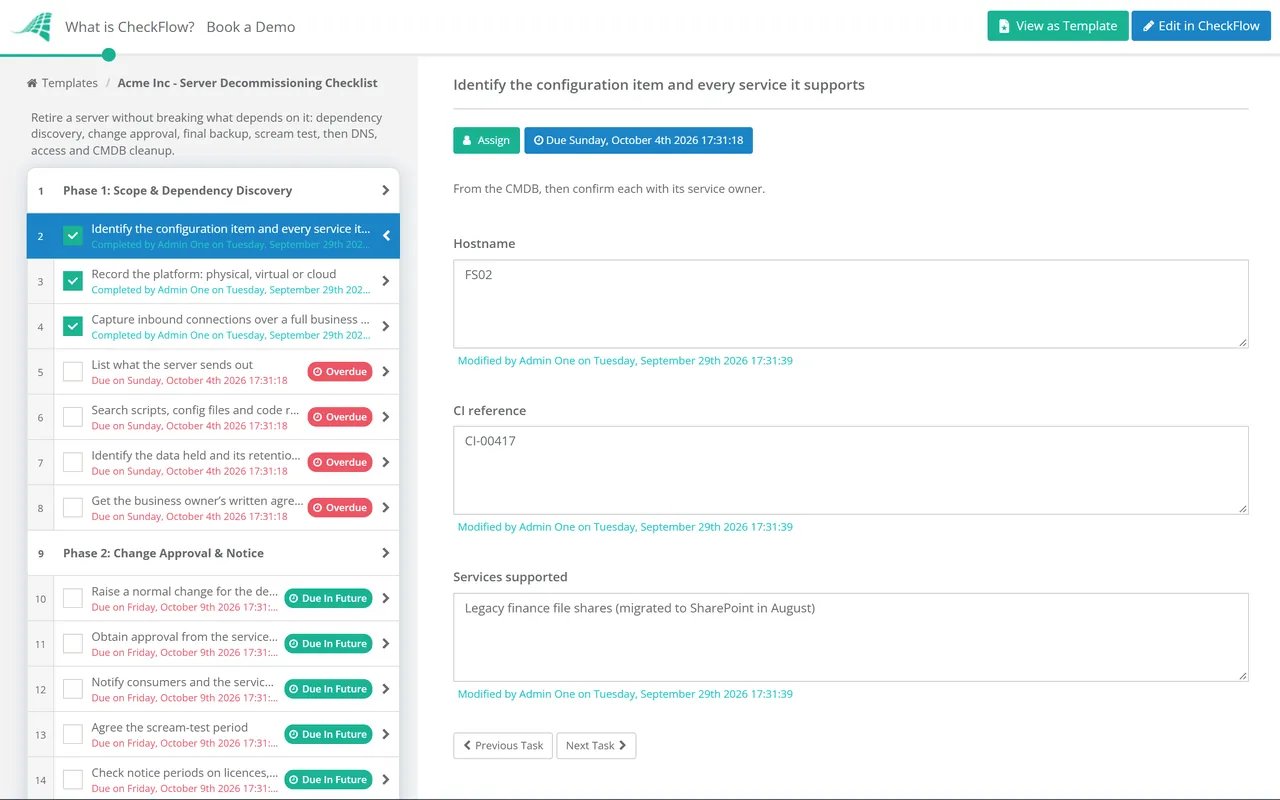The height and width of the screenshot is (800, 1280).
Task: Check the Identify the data held task
Action: click(73, 462)
